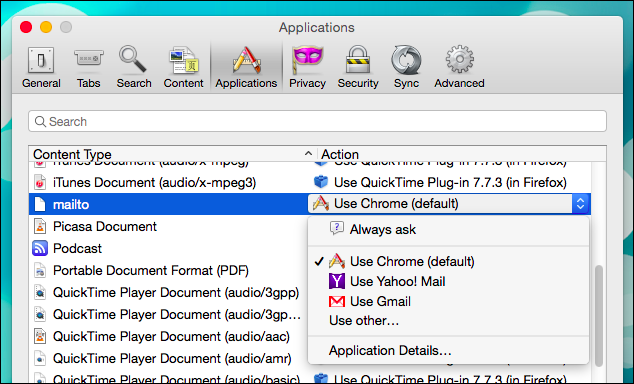This screenshot has width=634, height=384.
Task: Select the Podcast row
Action: pos(168,248)
